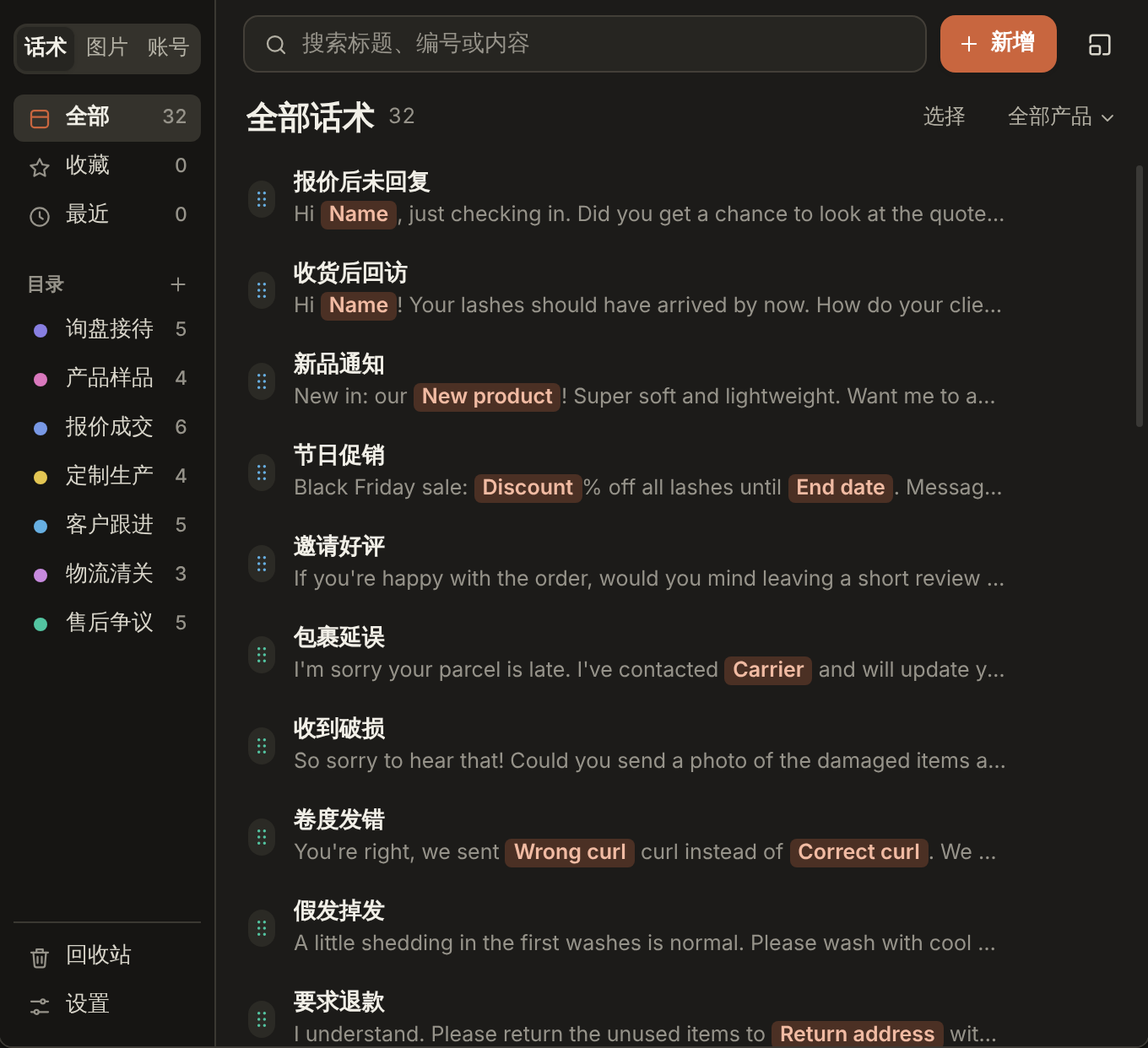
Task: Open 设置 settings
Action: [x=107, y=1004]
